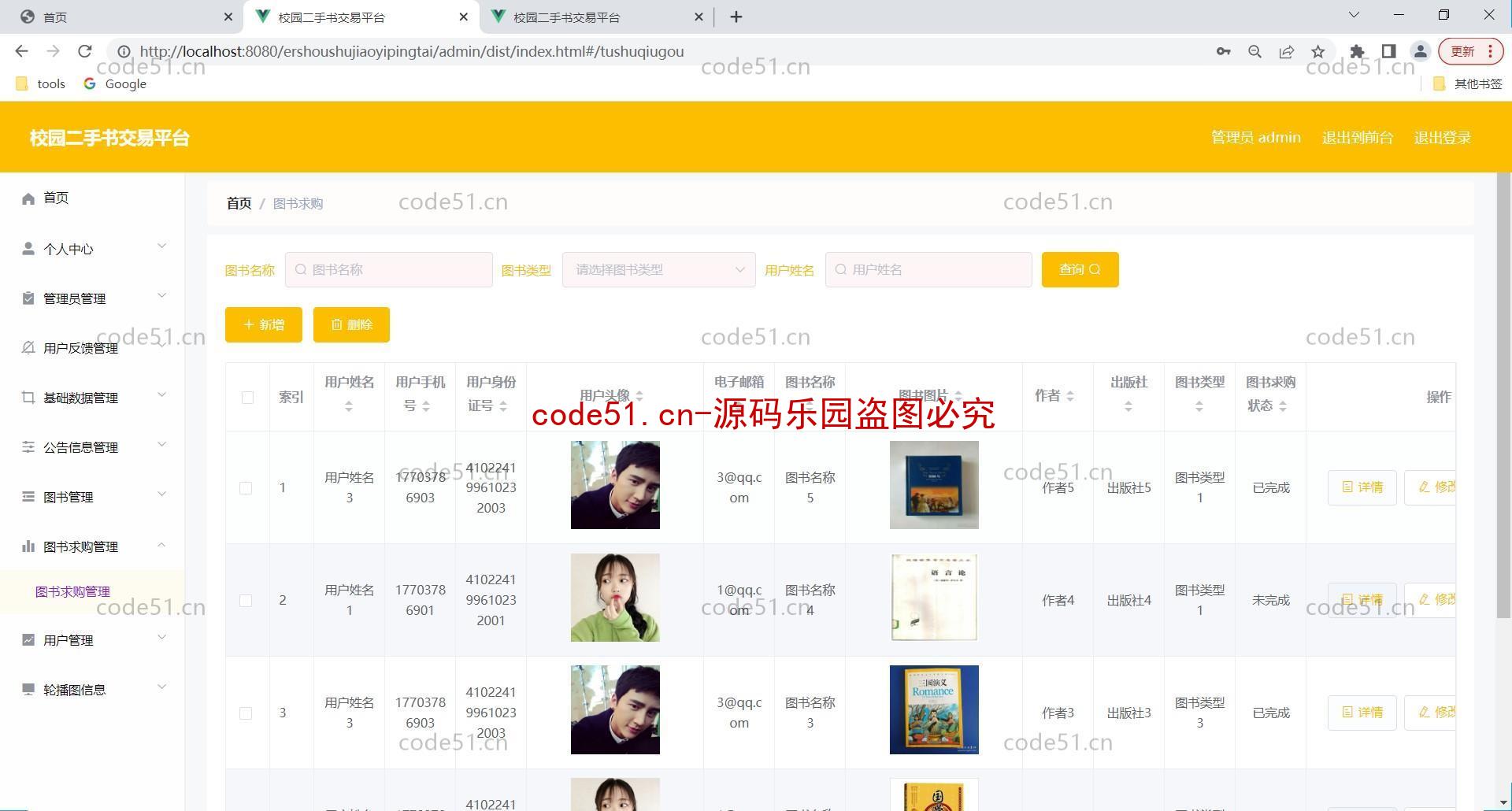1512x811 pixels.
Task: Click the 图书求购管理 bar chart icon
Action: tap(28, 546)
